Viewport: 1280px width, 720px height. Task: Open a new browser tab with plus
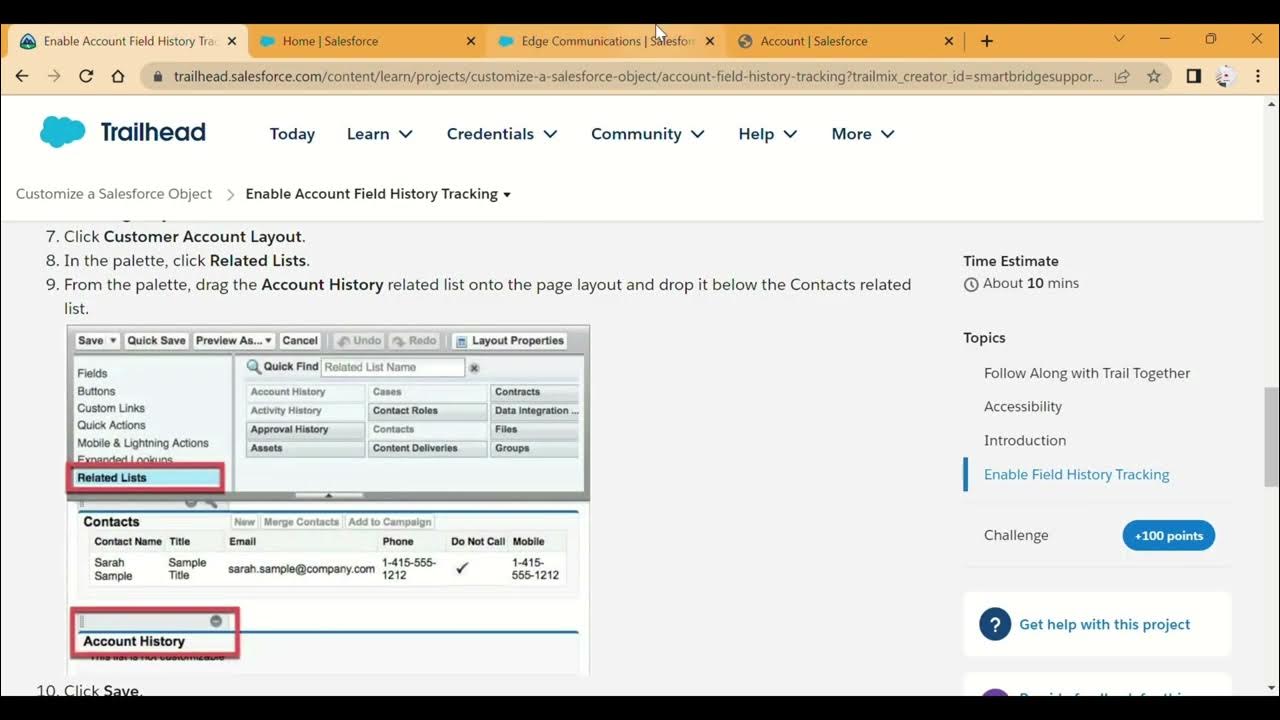point(987,41)
